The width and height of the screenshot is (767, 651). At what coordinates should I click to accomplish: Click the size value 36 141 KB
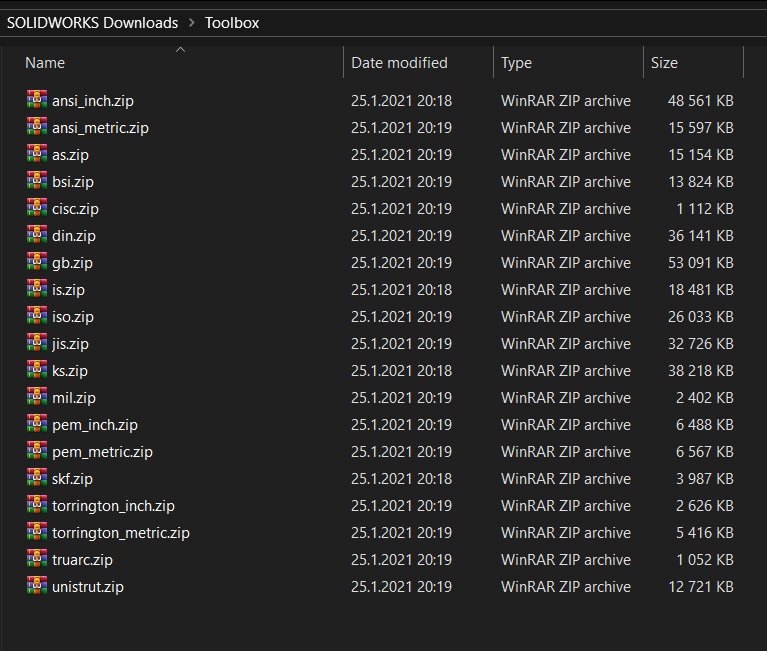700,236
